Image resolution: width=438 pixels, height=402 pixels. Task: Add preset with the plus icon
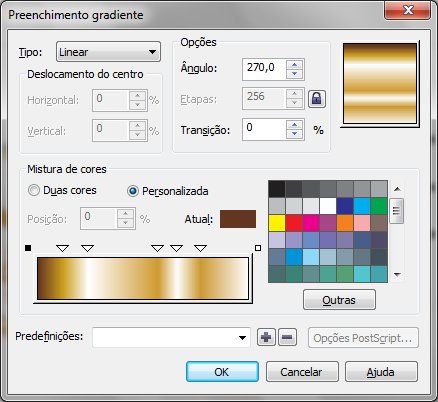point(266,337)
